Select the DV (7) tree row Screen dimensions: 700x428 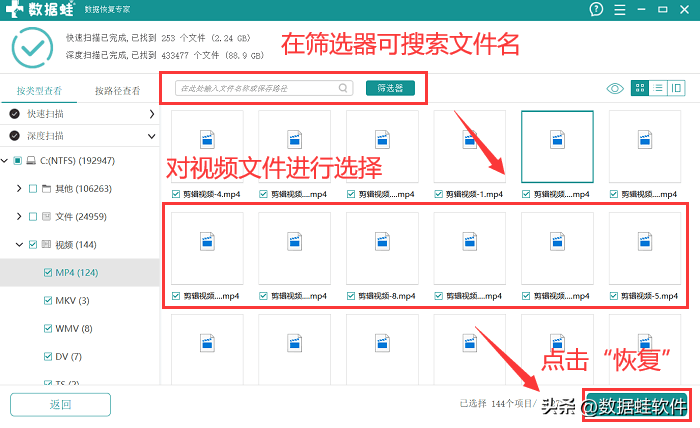click(x=80, y=357)
